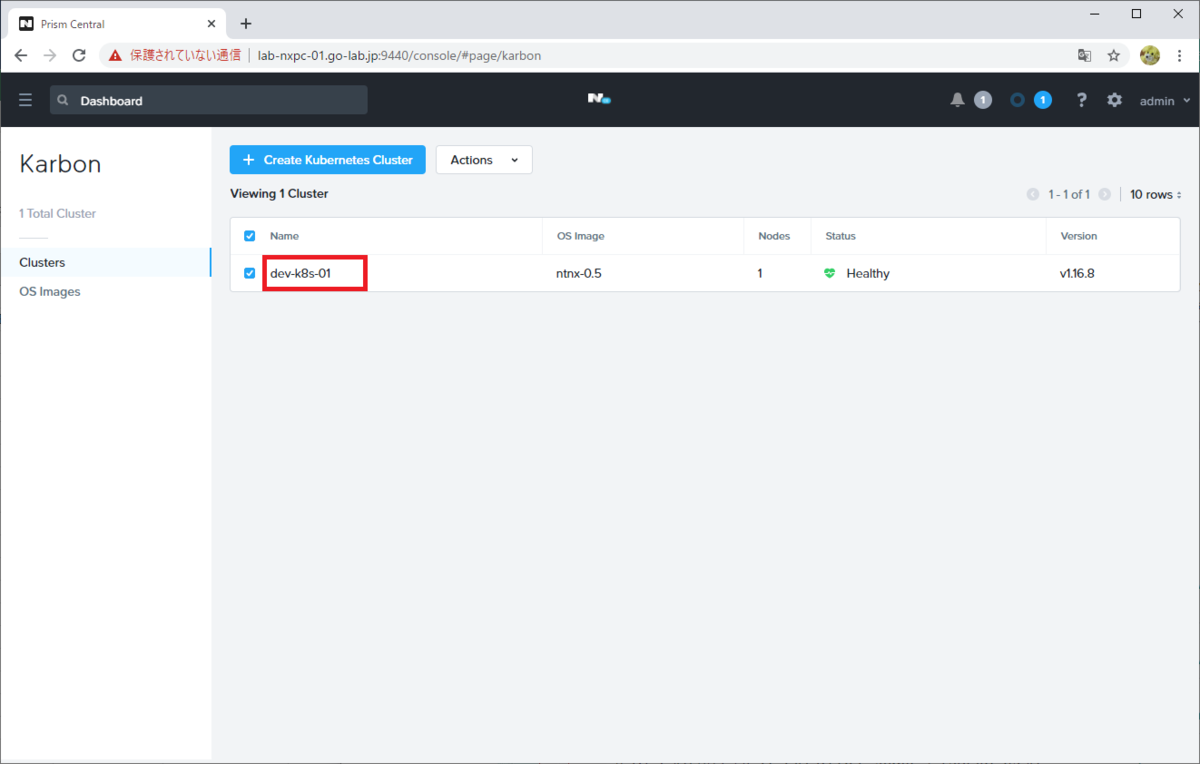Viewport: 1200px width, 764px height.
Task: Select the Clusters sidebar item
Action: pyautogui.click(x=105, y=262)
